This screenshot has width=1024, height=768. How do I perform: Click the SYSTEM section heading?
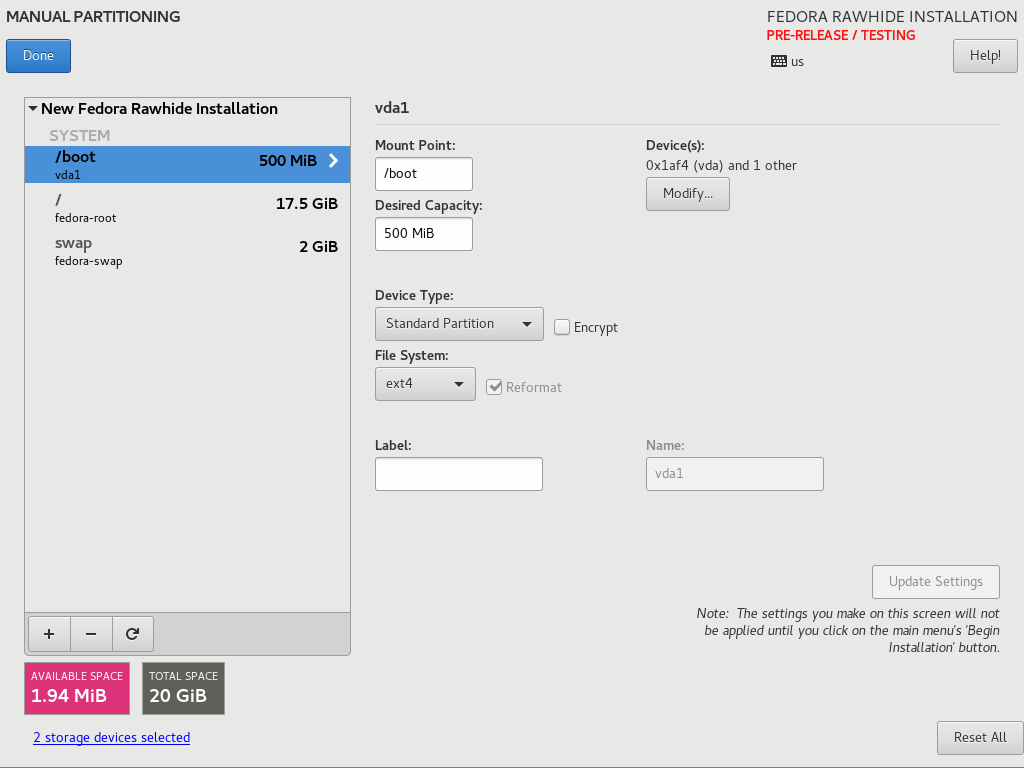80,136
